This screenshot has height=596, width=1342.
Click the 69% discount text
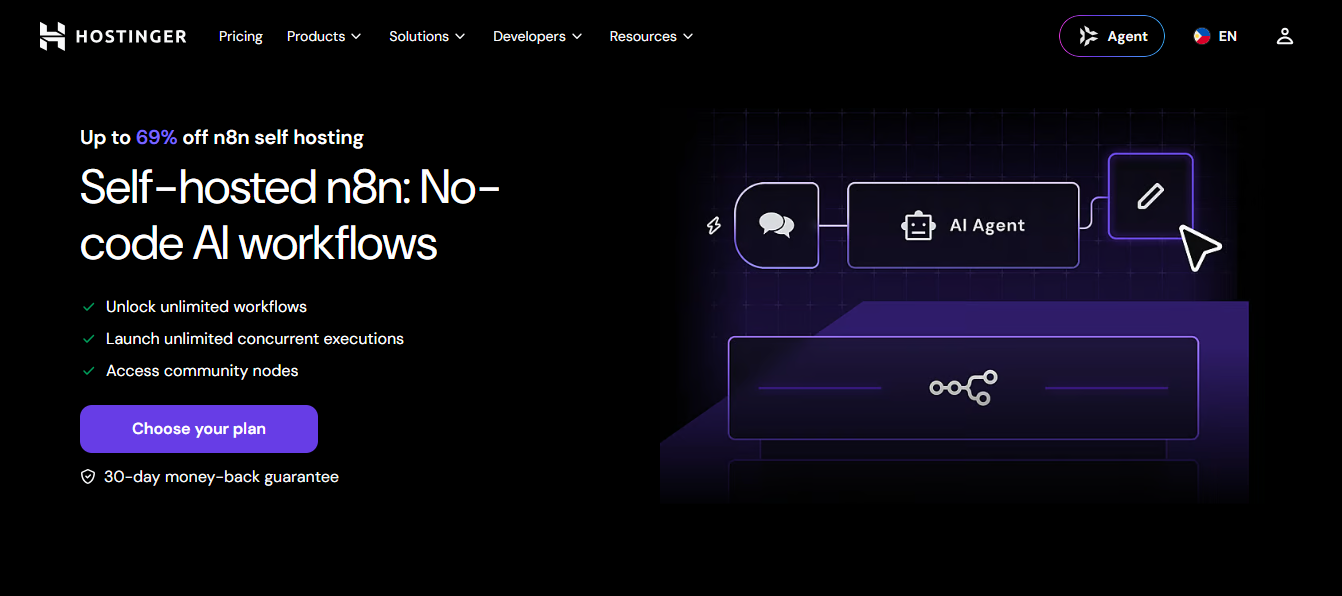[x=157, y=137]
